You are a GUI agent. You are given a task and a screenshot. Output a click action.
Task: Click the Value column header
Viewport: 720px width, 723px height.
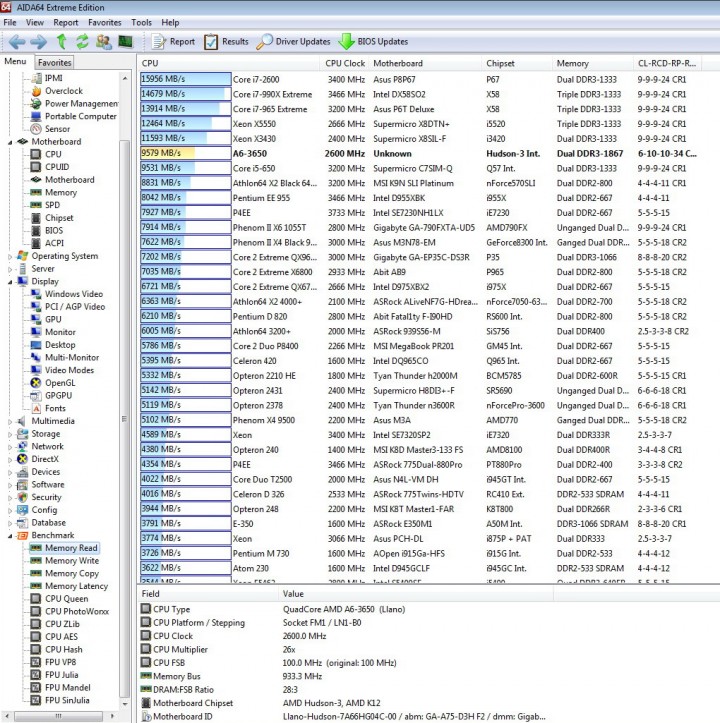(x=416, y=594)
